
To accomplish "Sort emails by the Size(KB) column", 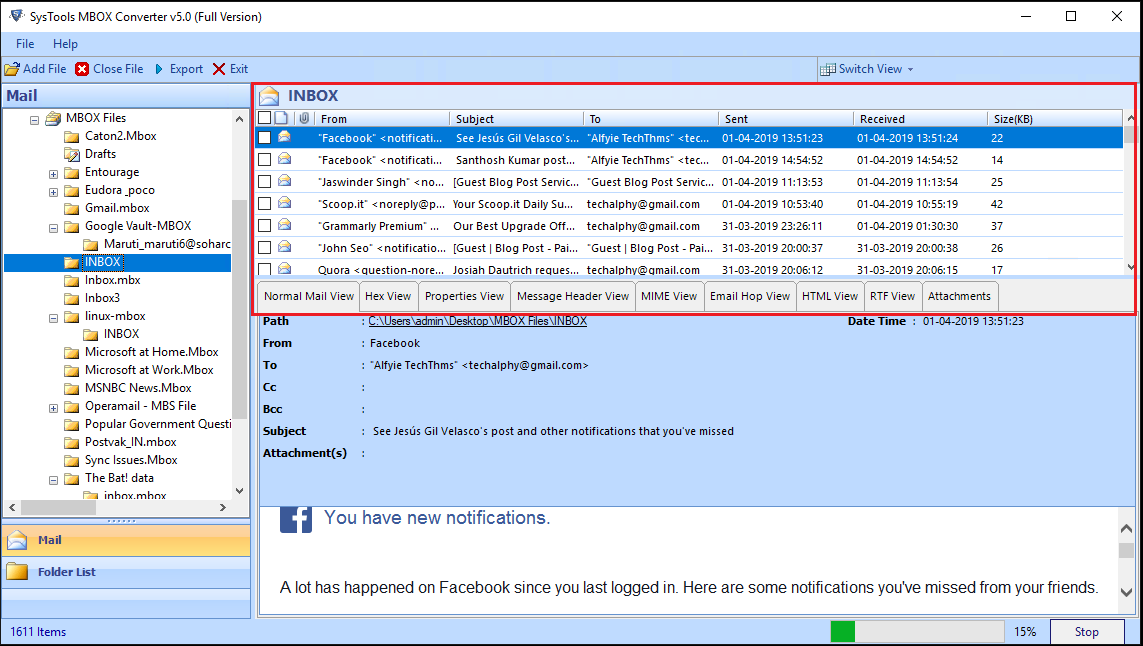I will coord(1056,118).
